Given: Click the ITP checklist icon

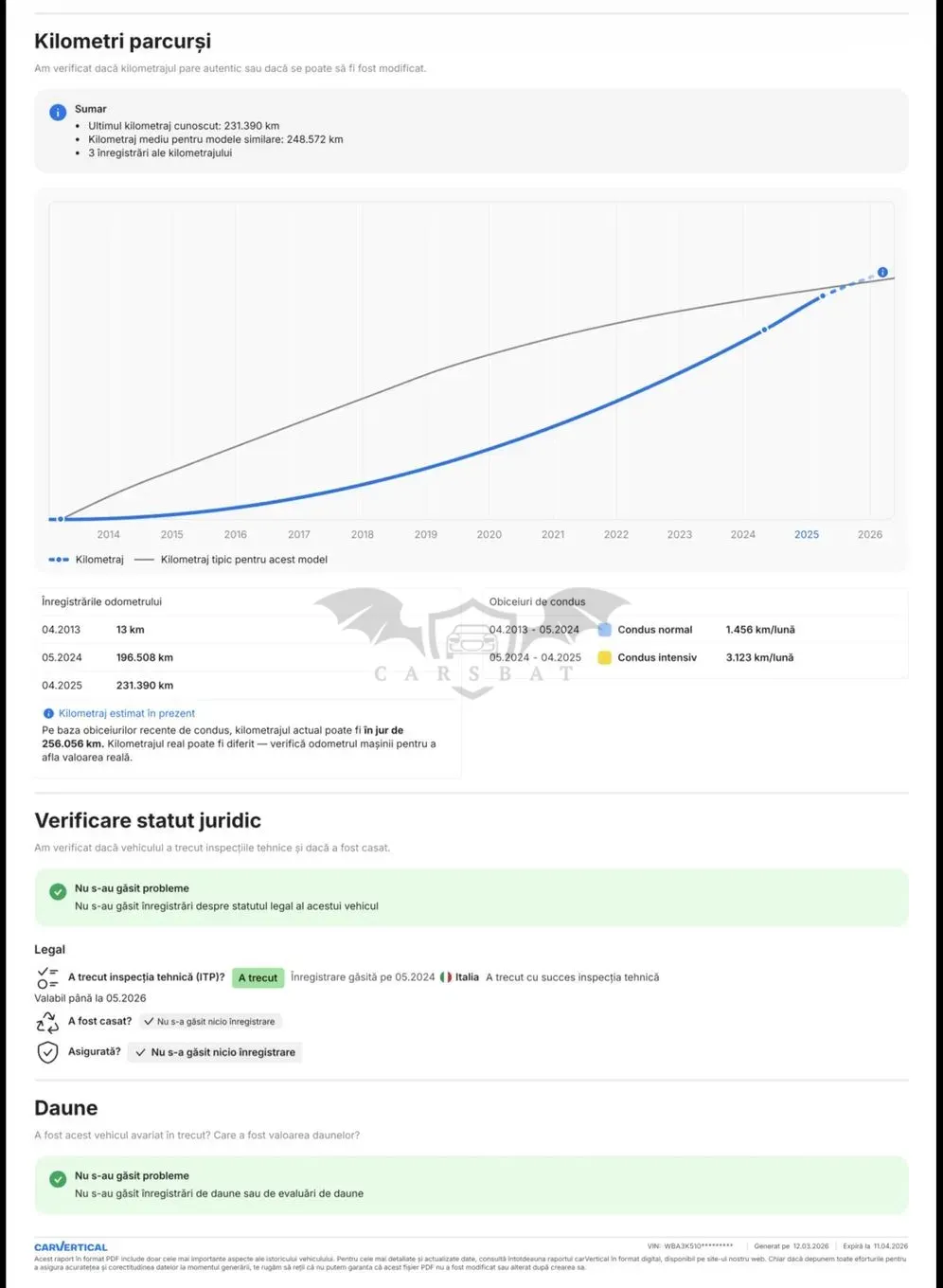Looking at the screenshot, I should 47,978.
